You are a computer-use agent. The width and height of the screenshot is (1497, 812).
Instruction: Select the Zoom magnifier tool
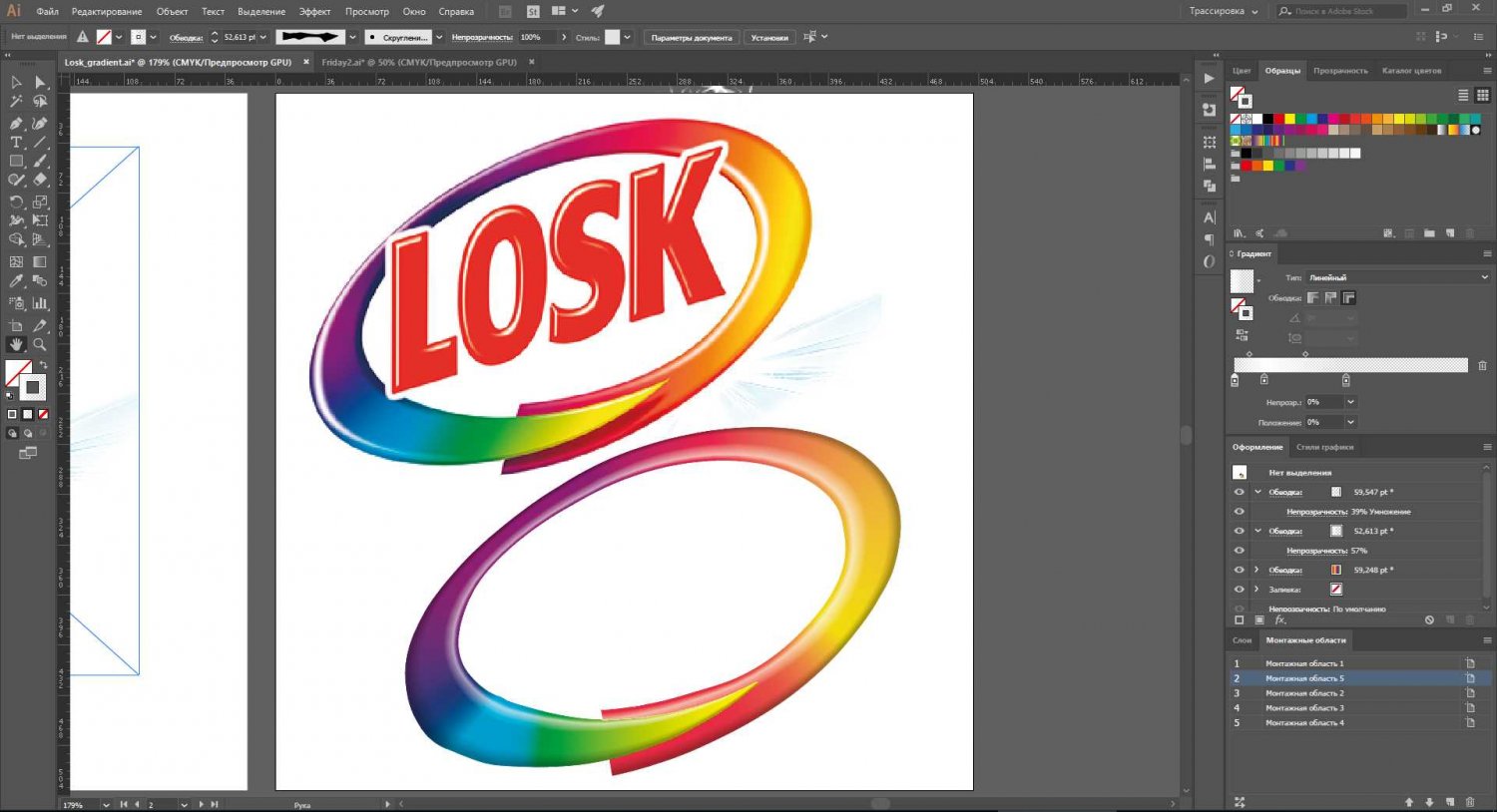40,344
